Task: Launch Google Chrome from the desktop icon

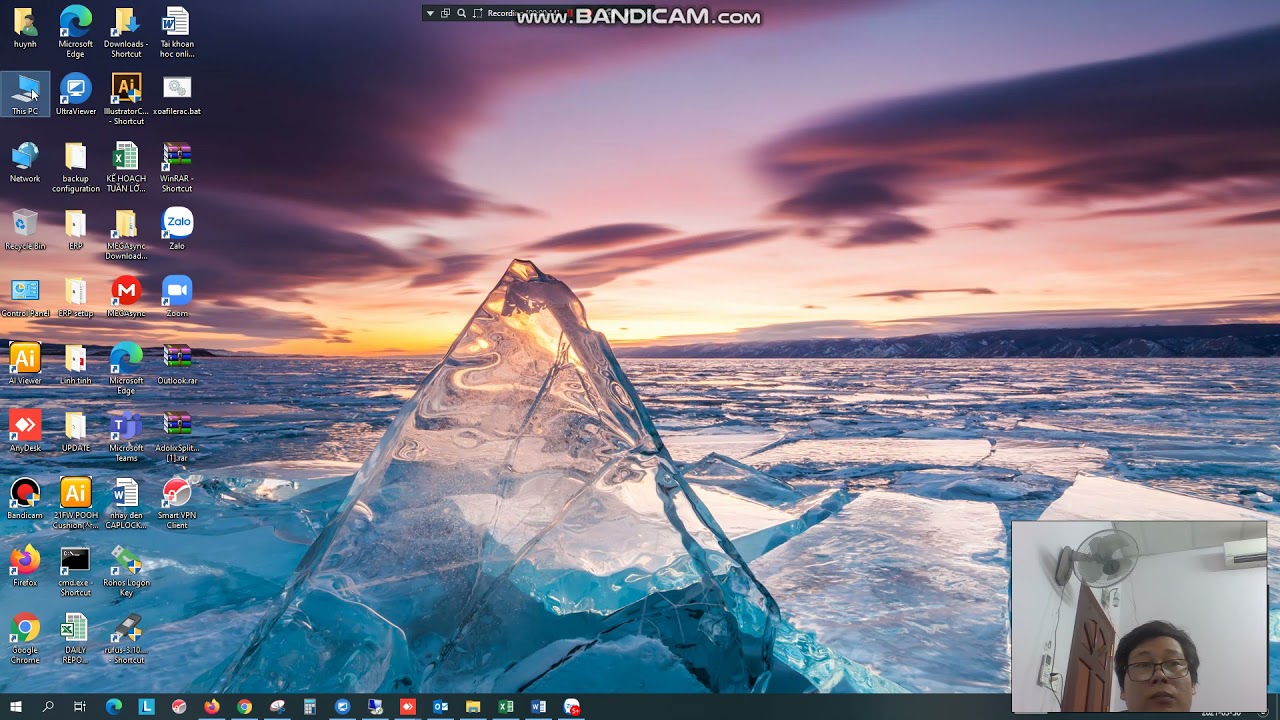Action: tap(25, 638)
